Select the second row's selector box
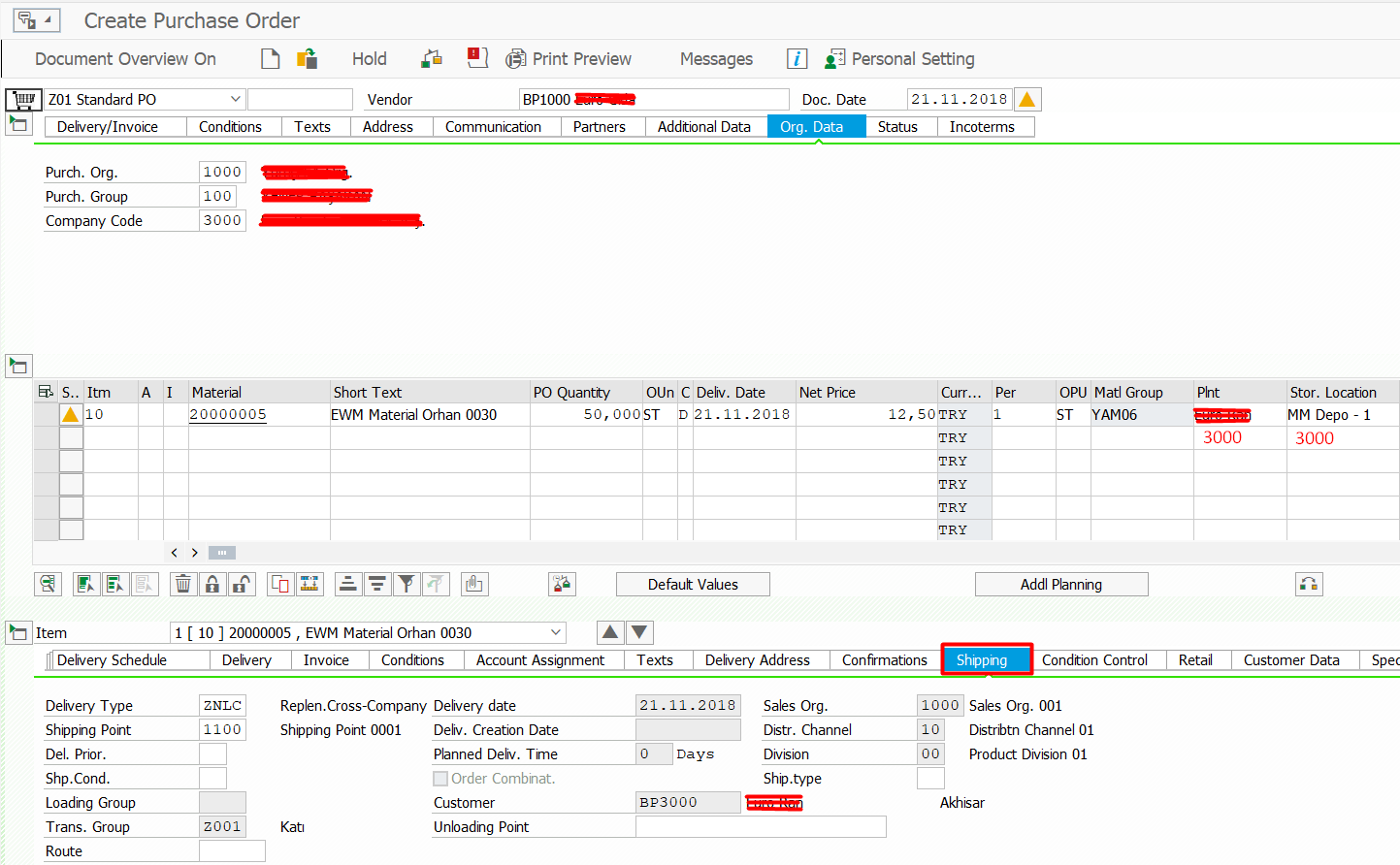 coord(71,437)
